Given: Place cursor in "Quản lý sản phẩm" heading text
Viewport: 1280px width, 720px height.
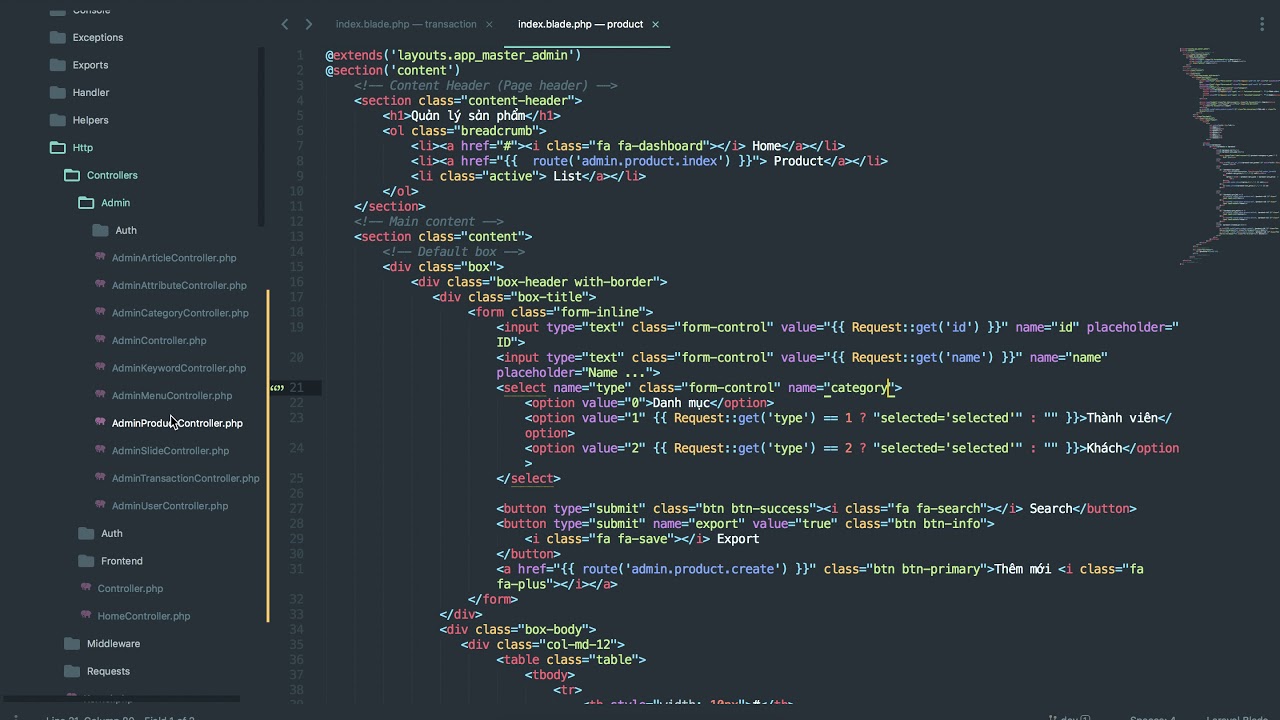Looking at the screenshot, I should point(468,116).
